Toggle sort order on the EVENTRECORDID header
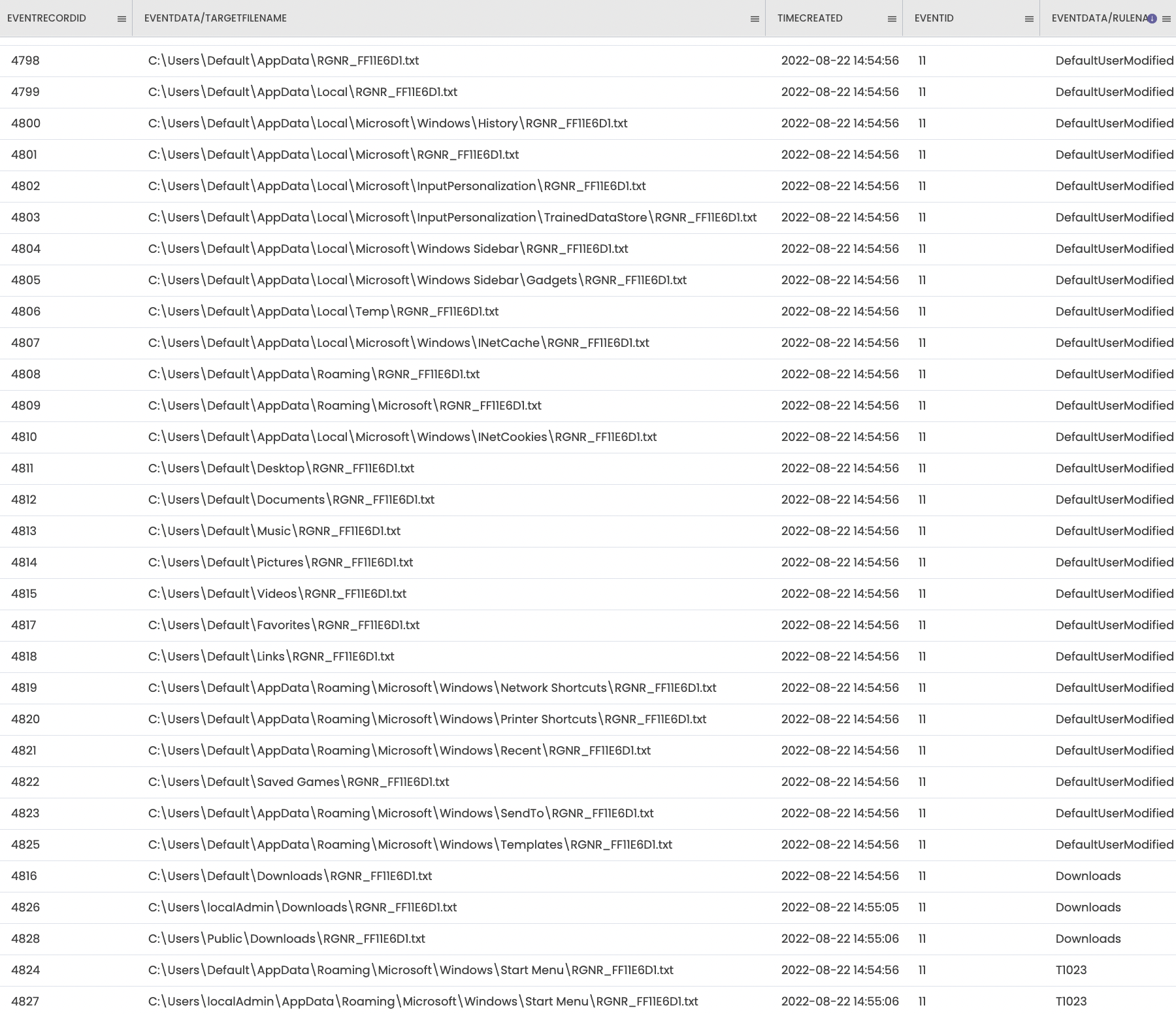The image size is (1176, 1014). [46, 18]
